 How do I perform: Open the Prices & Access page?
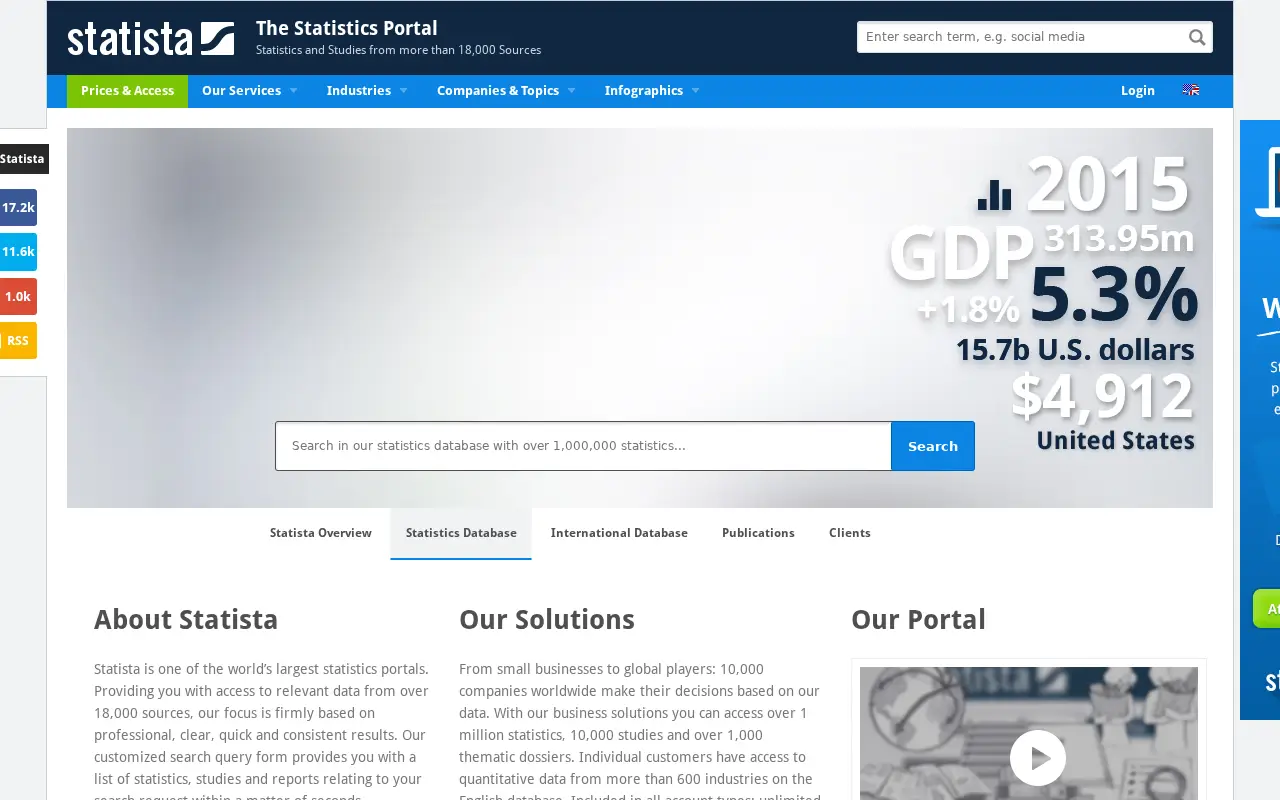coord(127,91)
